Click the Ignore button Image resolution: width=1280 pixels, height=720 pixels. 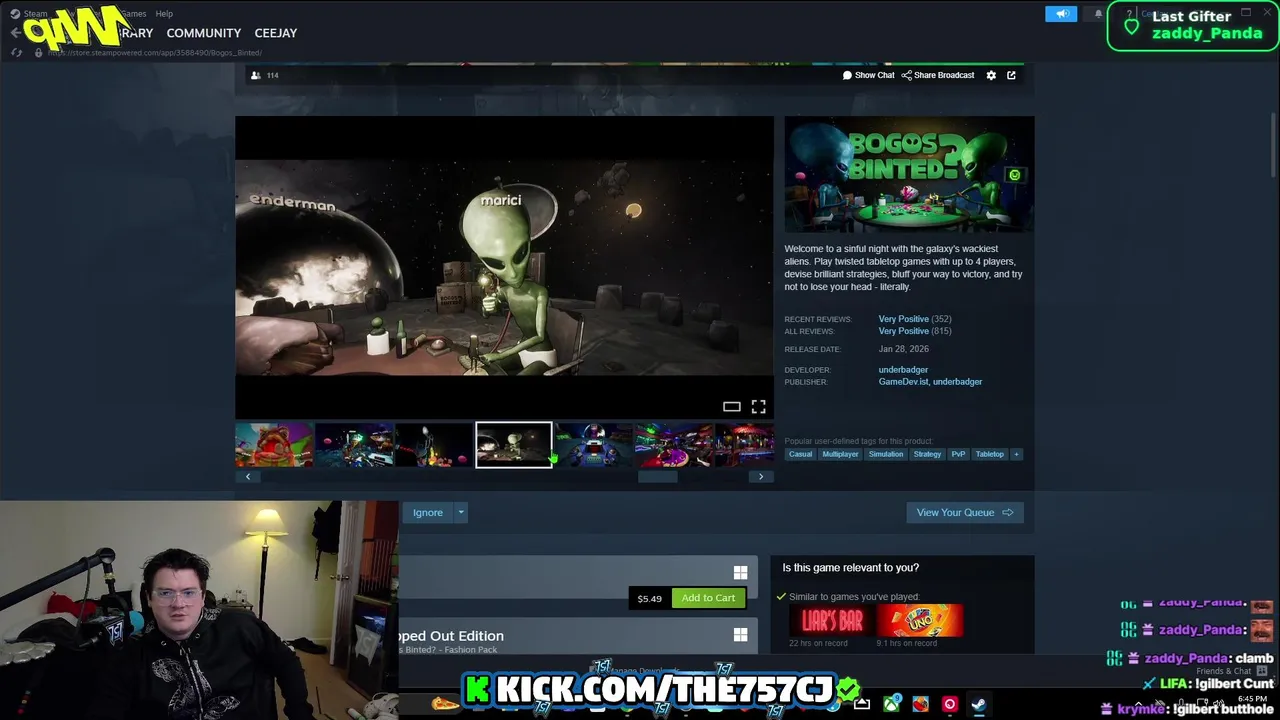[x=427, y=513]
